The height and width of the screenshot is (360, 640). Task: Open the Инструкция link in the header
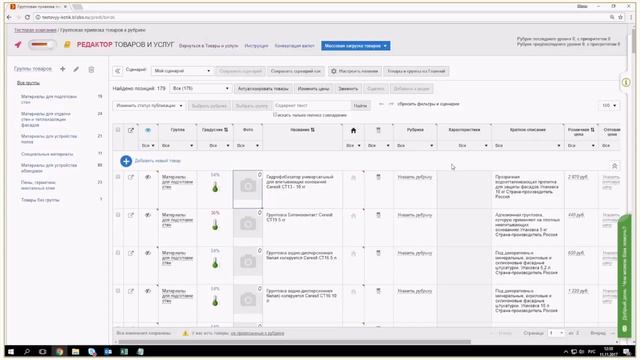click(256, 46)
